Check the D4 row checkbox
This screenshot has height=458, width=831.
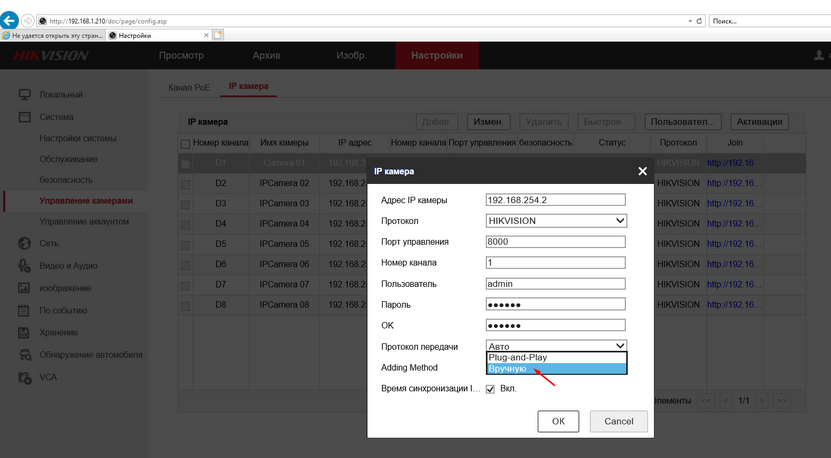(185, 225)
